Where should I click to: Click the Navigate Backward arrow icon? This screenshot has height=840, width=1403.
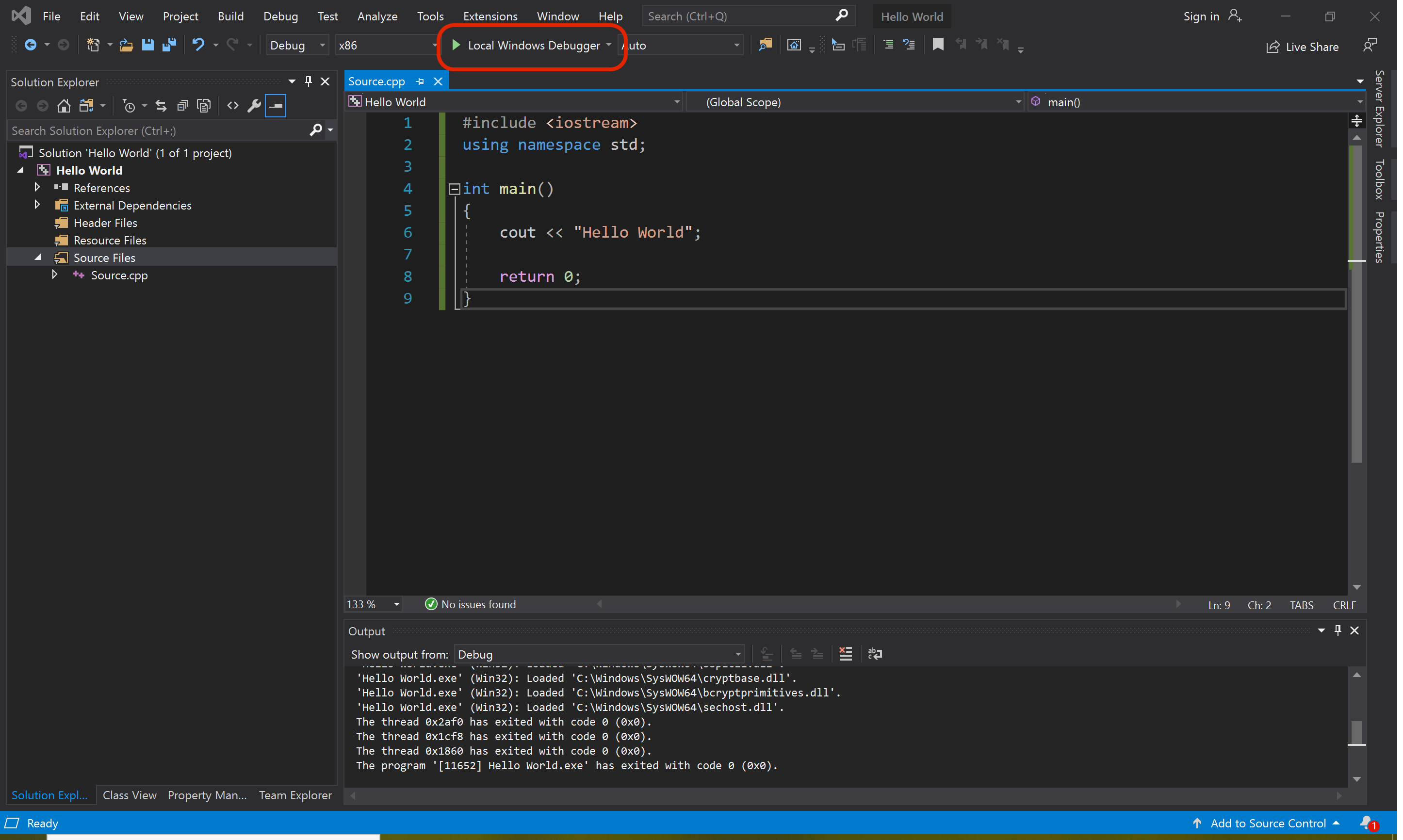[31, 45]
